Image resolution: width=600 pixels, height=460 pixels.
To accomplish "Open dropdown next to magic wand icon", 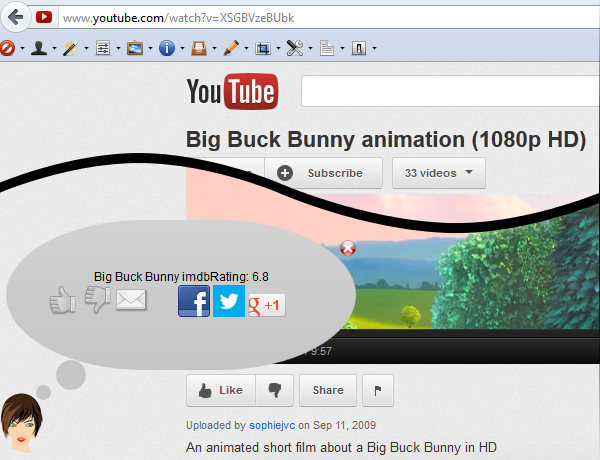I will (x=86, y=48).
